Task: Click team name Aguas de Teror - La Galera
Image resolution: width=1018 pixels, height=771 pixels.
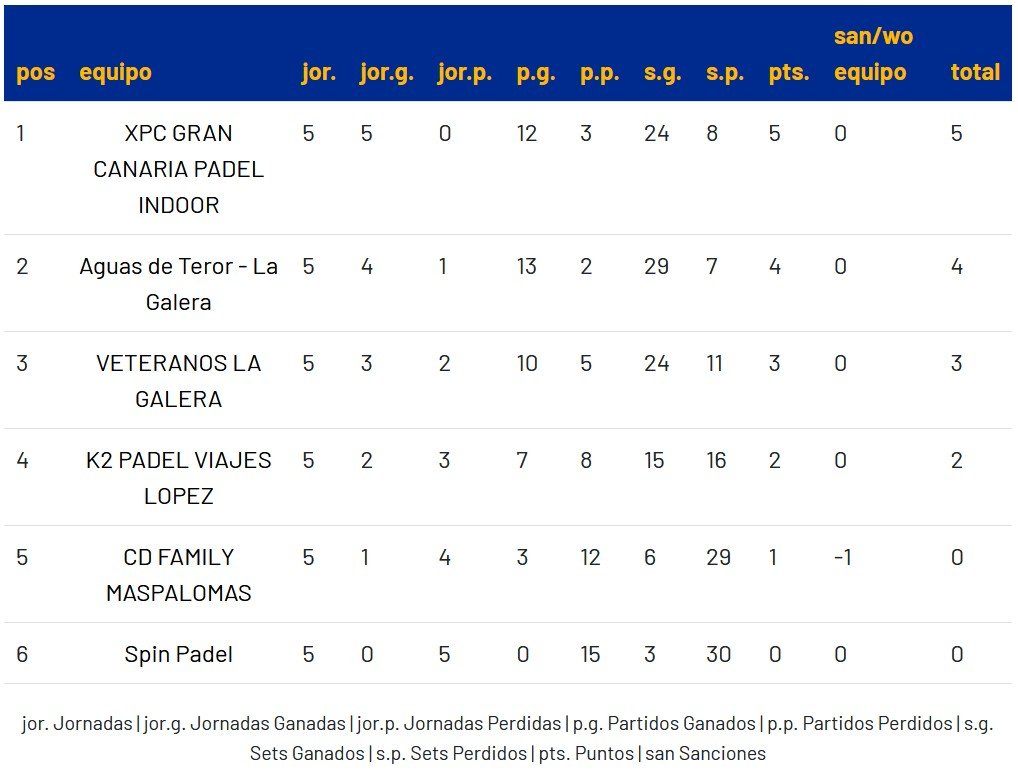Action: click(x=178, y=284)
